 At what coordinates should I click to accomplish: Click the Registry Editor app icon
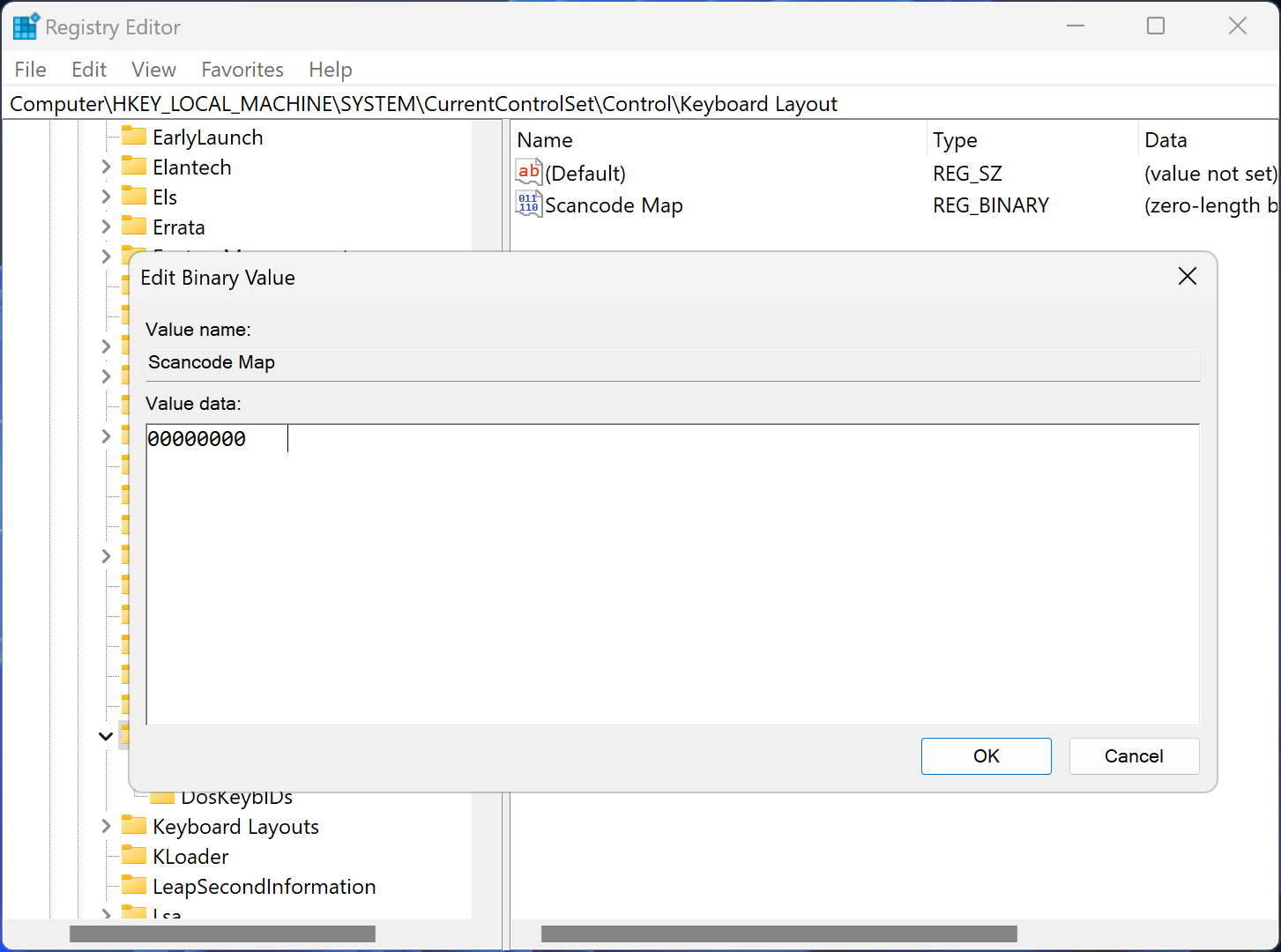click(26, 27)
